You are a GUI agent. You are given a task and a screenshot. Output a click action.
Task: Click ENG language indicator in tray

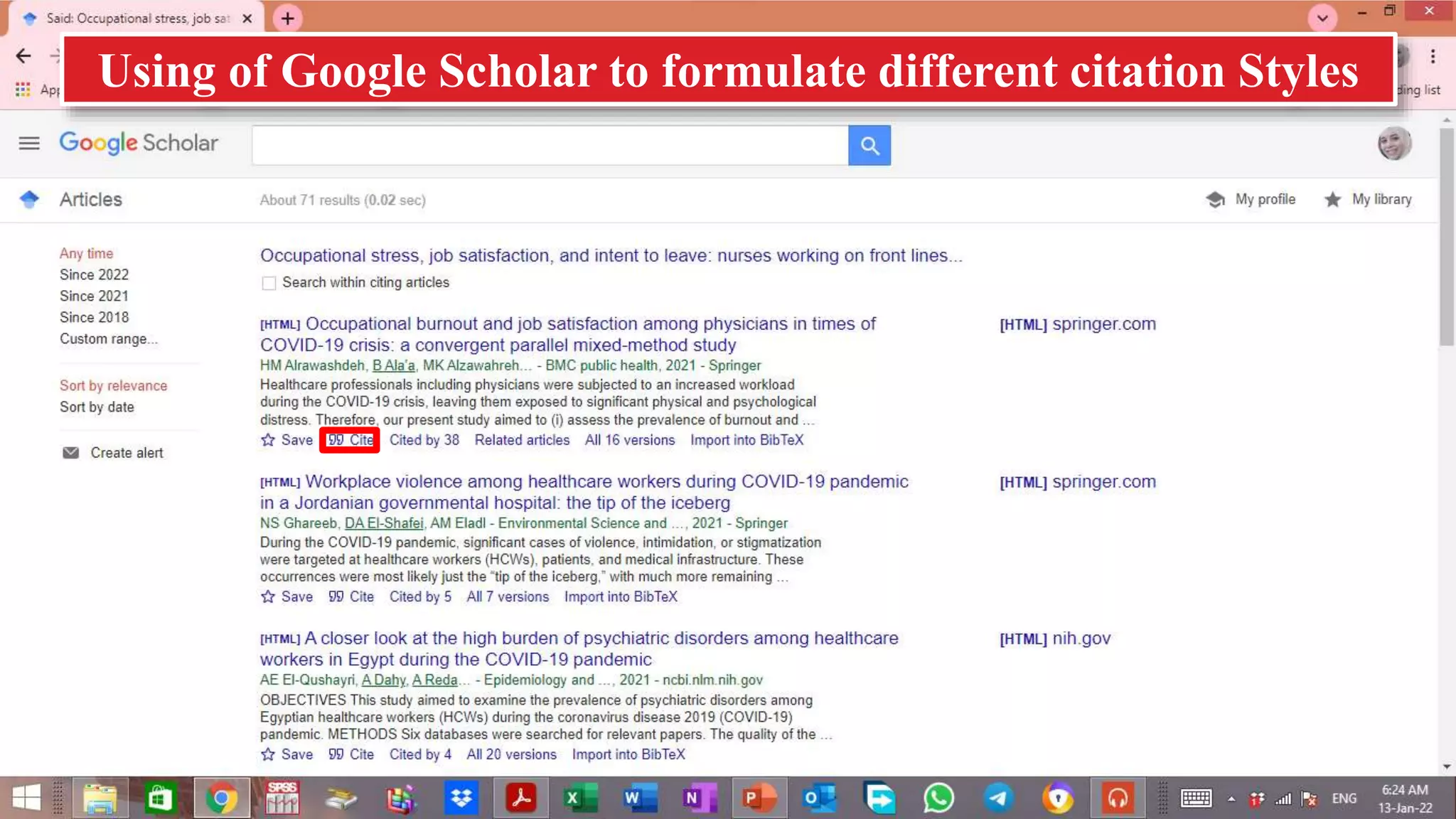coord(1344,798)
